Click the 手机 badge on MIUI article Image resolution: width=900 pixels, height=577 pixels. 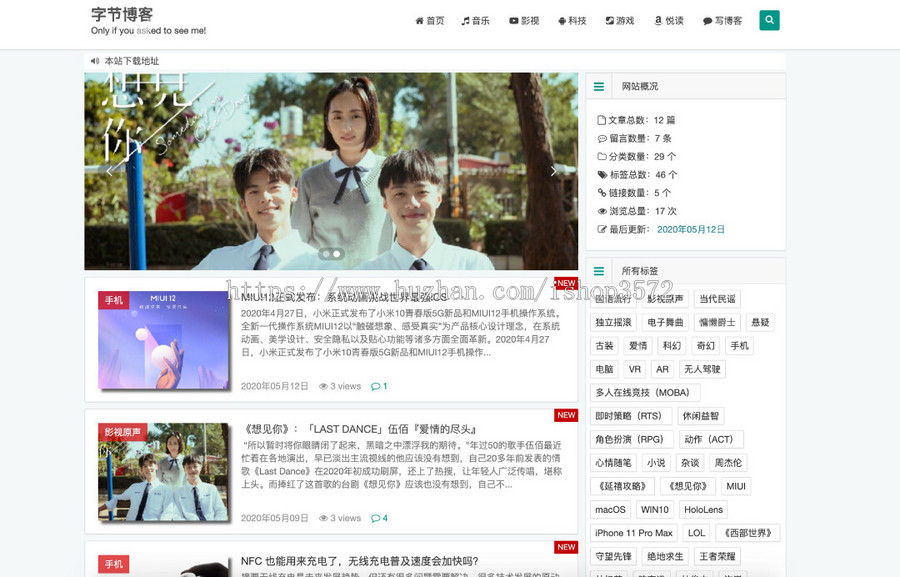click(x=114, y=300)
